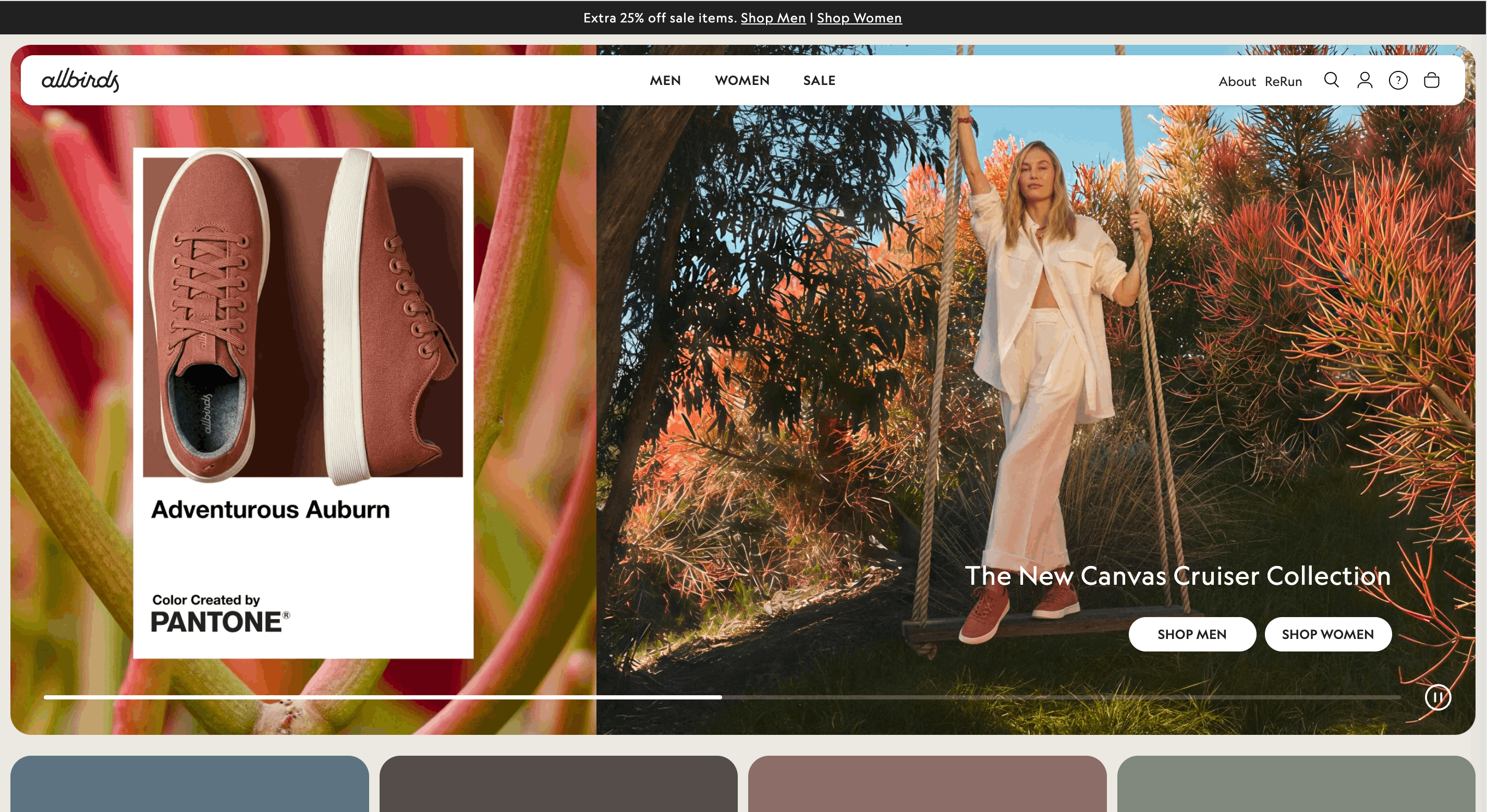Open the WOMEN navigation menu
This screenshot has width=1487, height=812.
pyautogui.click(x=742, y=81)
